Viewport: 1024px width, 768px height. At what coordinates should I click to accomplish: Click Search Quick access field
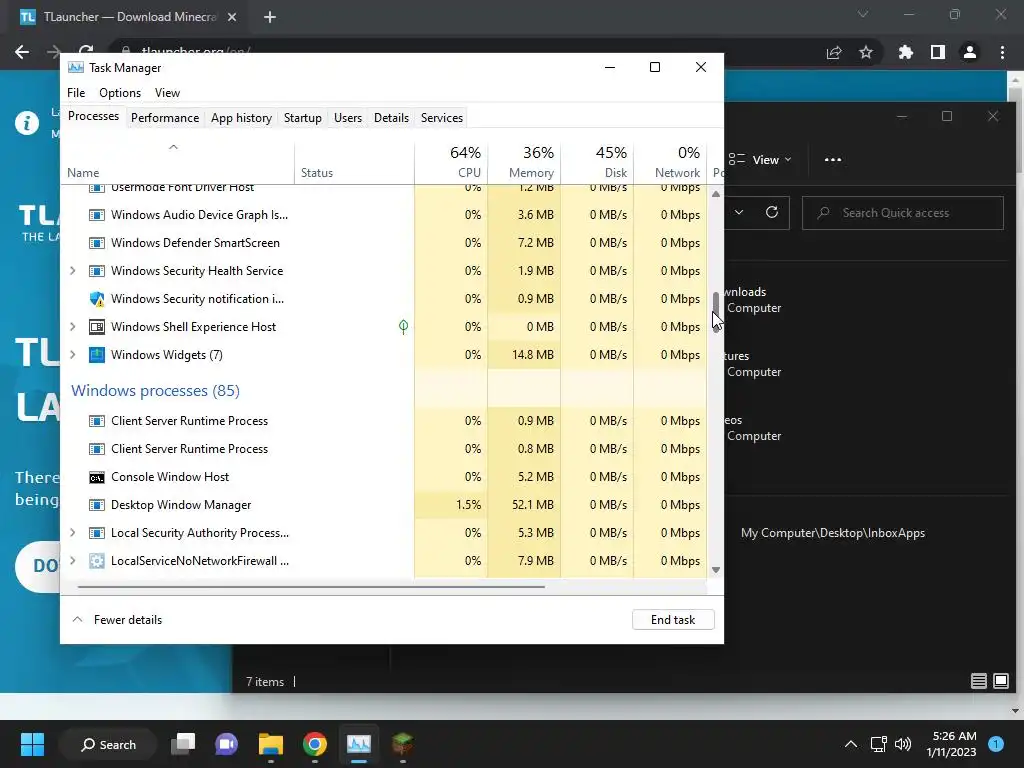click(x=903, y=212)
